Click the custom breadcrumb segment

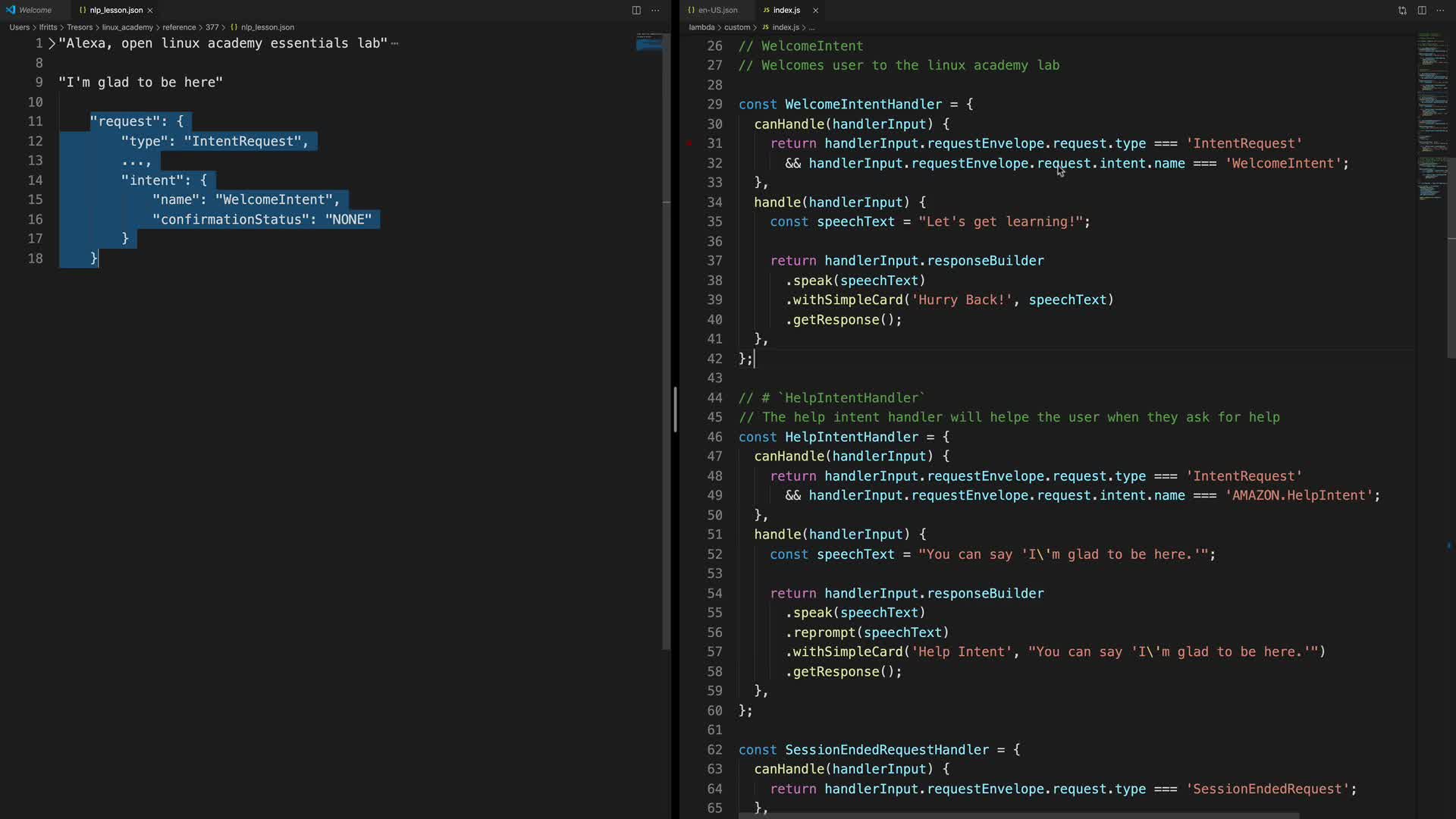click(x=736, y=27)
